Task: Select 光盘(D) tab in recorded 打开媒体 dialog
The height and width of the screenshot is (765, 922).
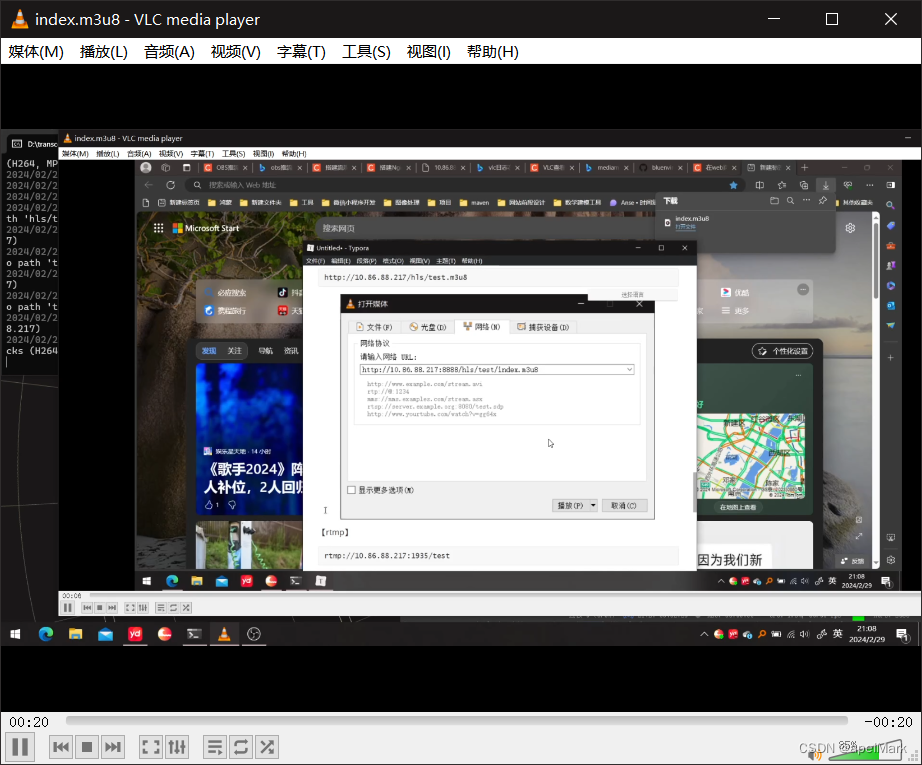Action: [428, 327]
